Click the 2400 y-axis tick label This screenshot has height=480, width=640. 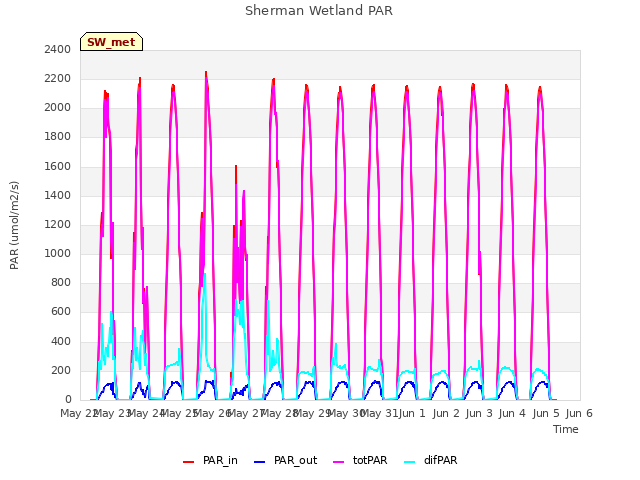[x=58, y=49]
